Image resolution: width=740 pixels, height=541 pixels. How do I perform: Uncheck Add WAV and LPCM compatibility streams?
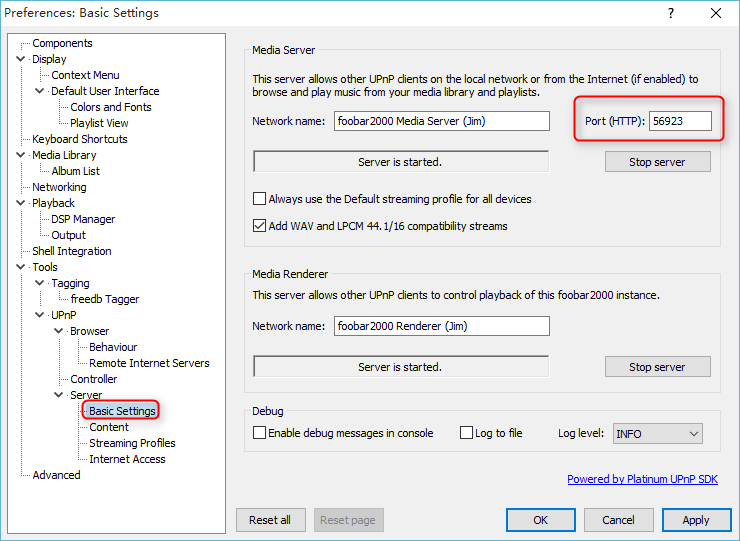[x=259, y=226]
